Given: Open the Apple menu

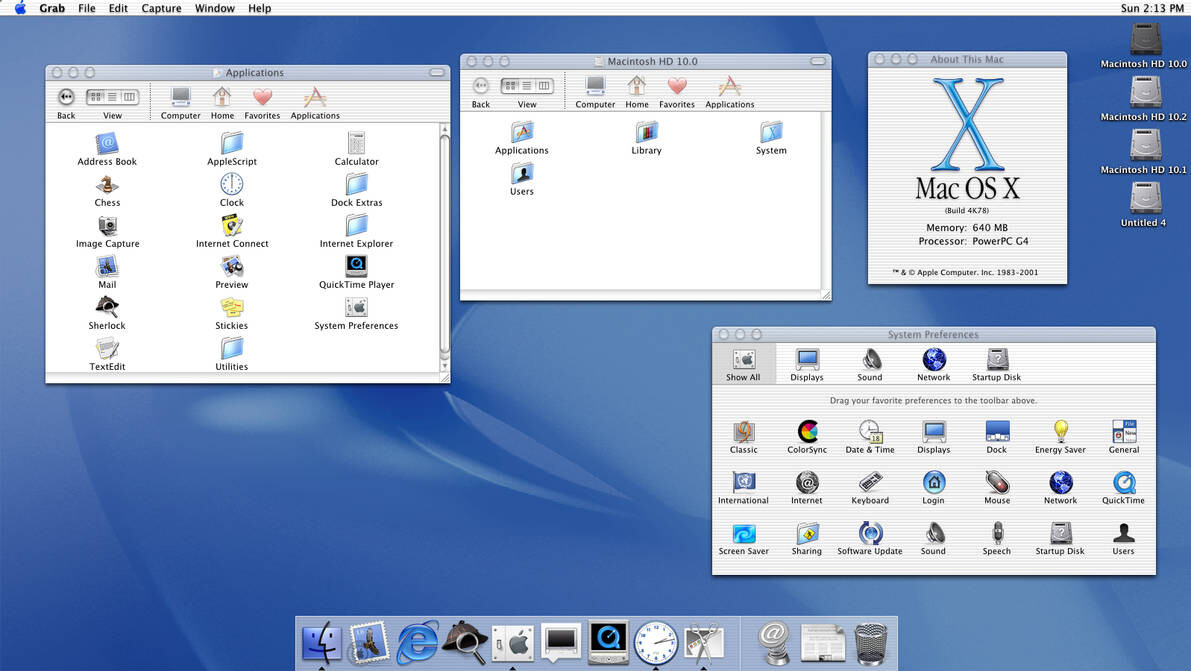Looking at the screenshot, I should tap(18, 8).
